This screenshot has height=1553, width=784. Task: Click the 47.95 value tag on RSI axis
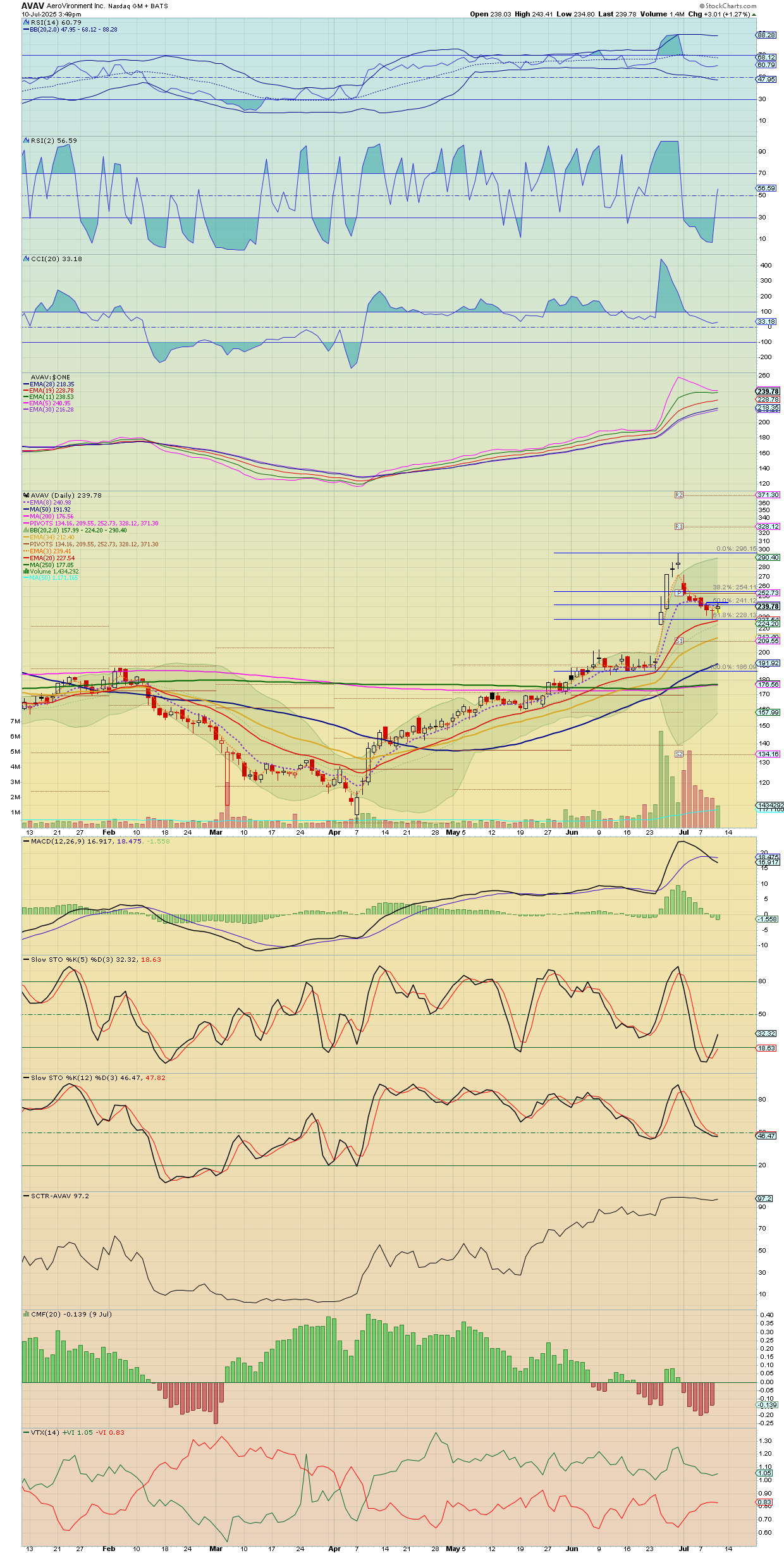(x=766, y=80)
